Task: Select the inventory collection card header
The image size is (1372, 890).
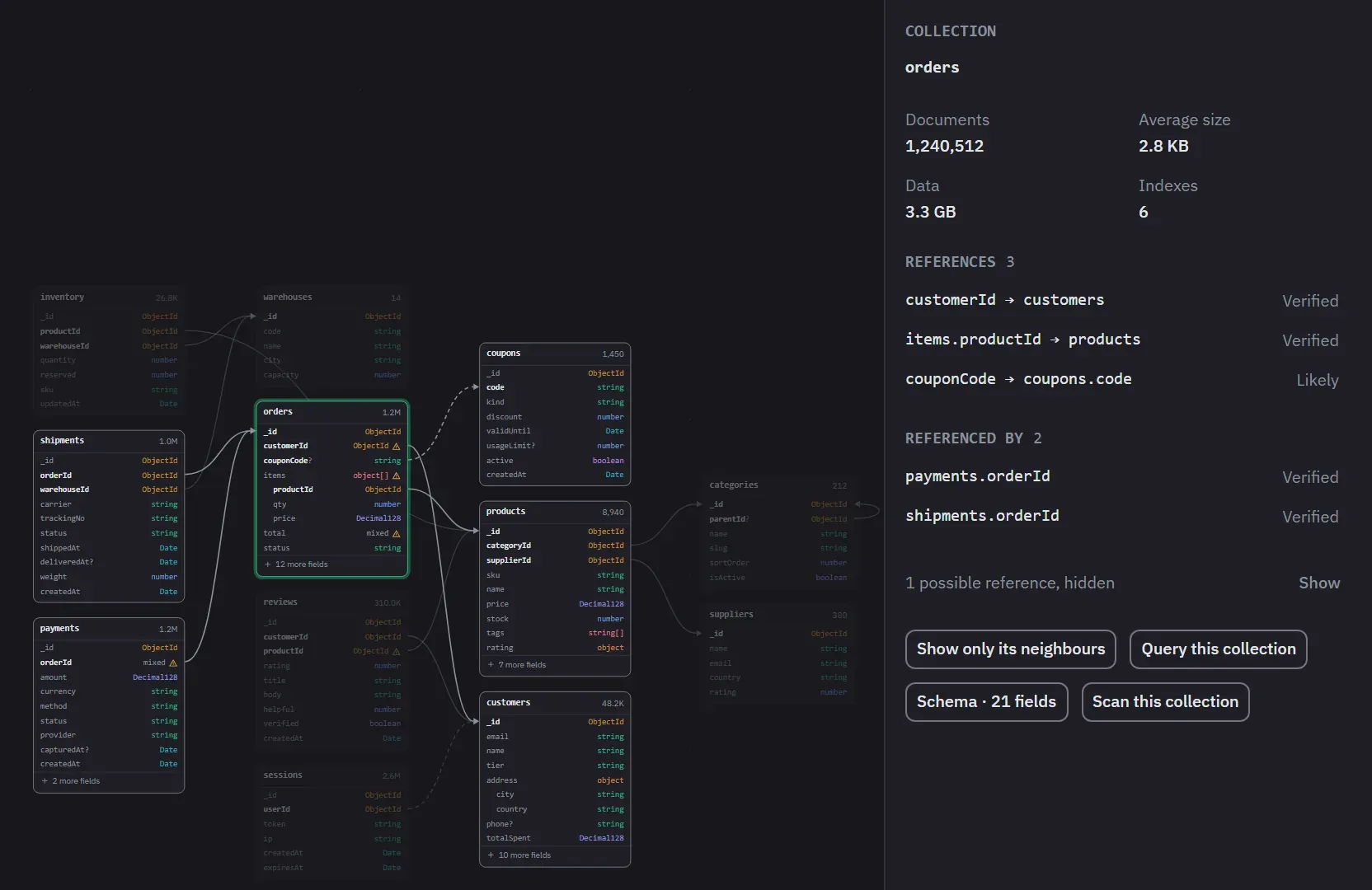Action: click(109, 297)
